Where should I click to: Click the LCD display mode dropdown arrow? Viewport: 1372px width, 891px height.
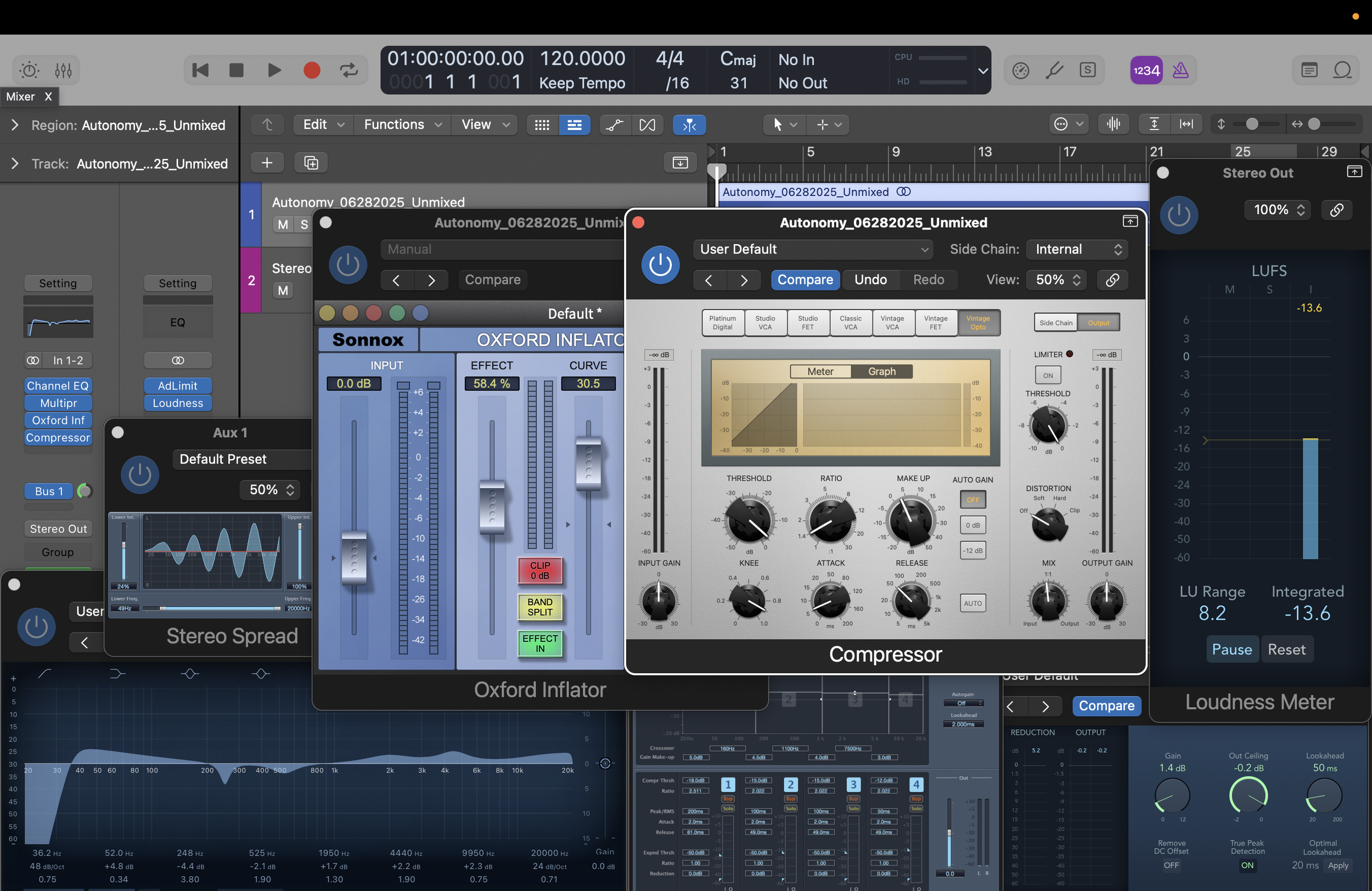tap(983, 70)
